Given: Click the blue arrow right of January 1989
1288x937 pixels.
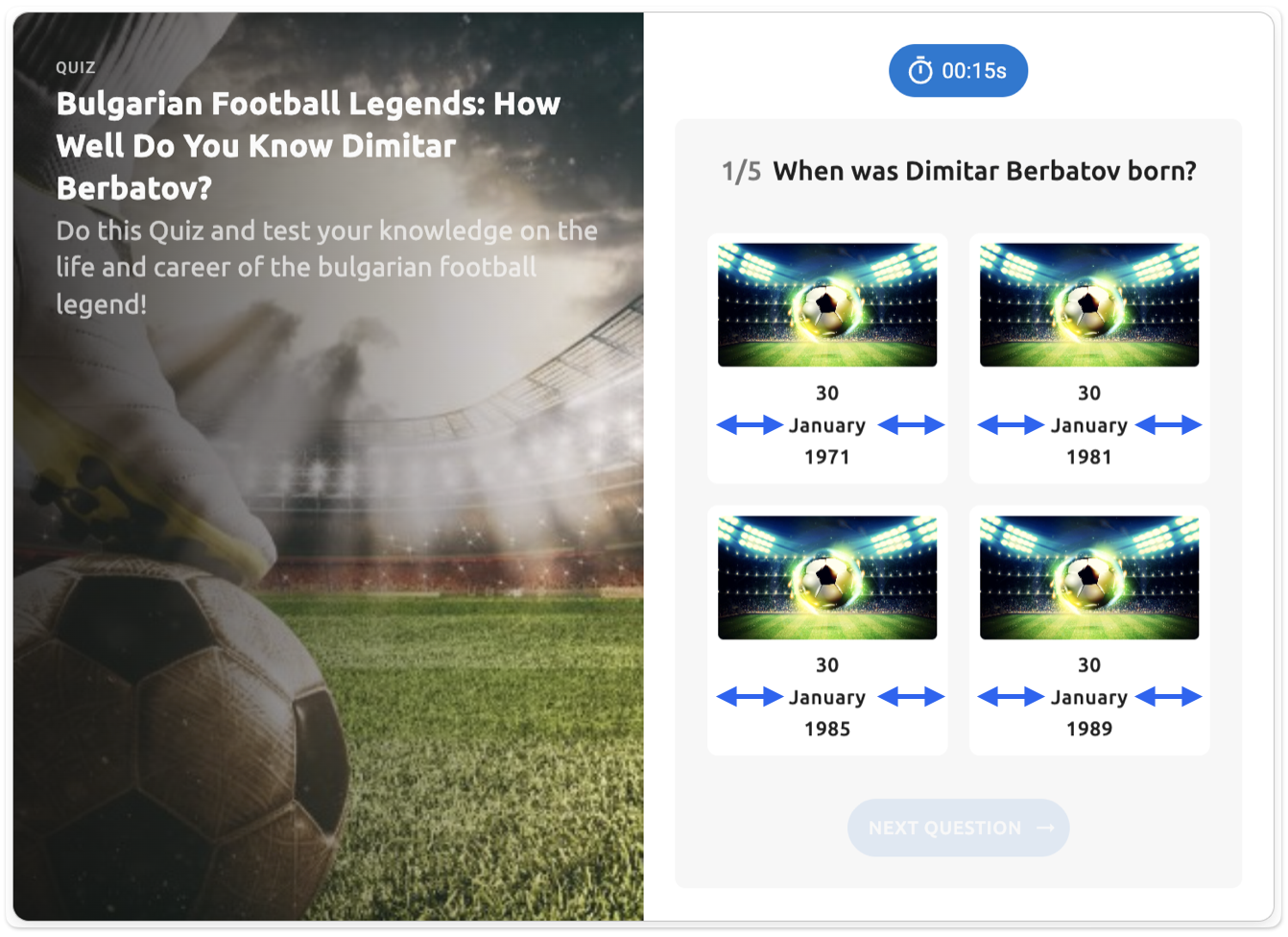Looking at the screenshot, I should point(1168,697).
